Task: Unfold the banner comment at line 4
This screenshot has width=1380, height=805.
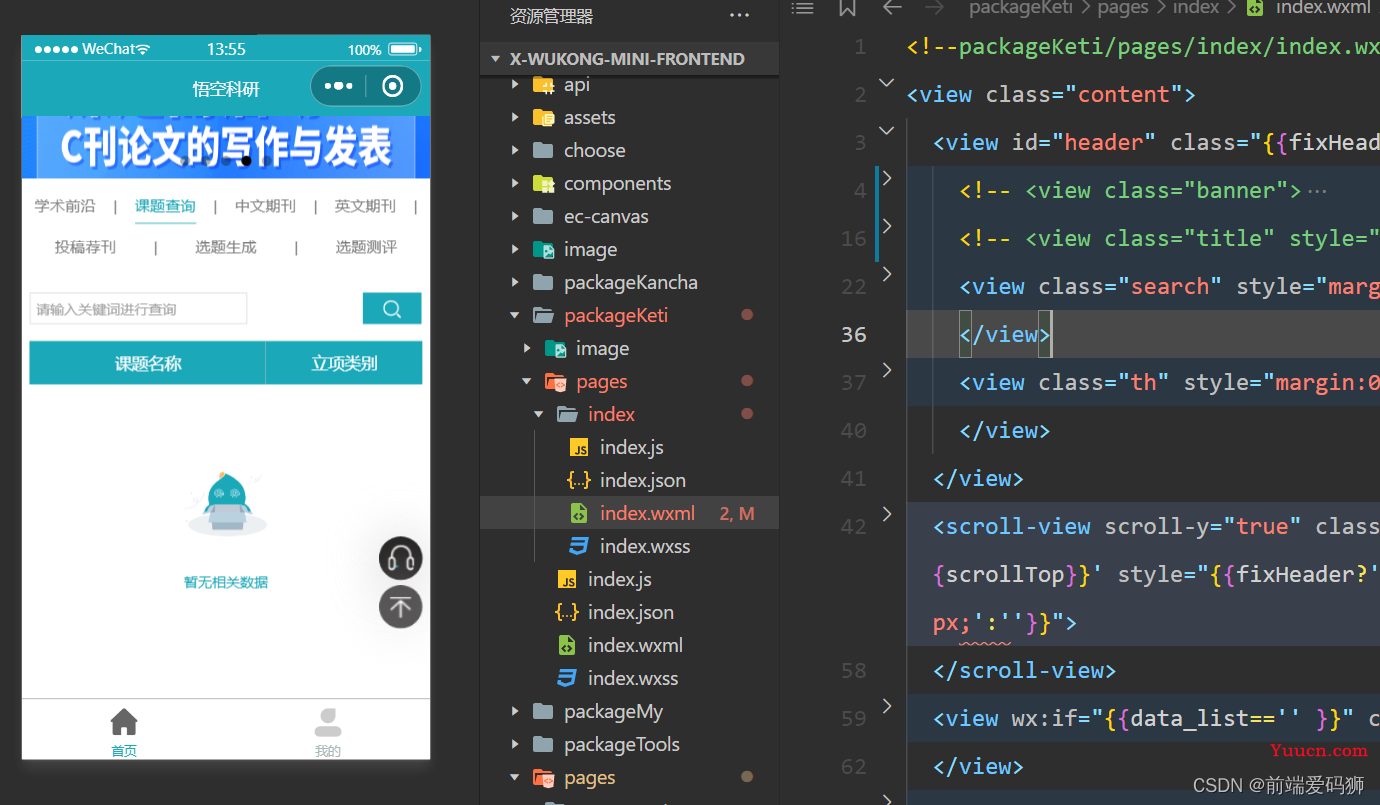Action: [x=886, y=179]
